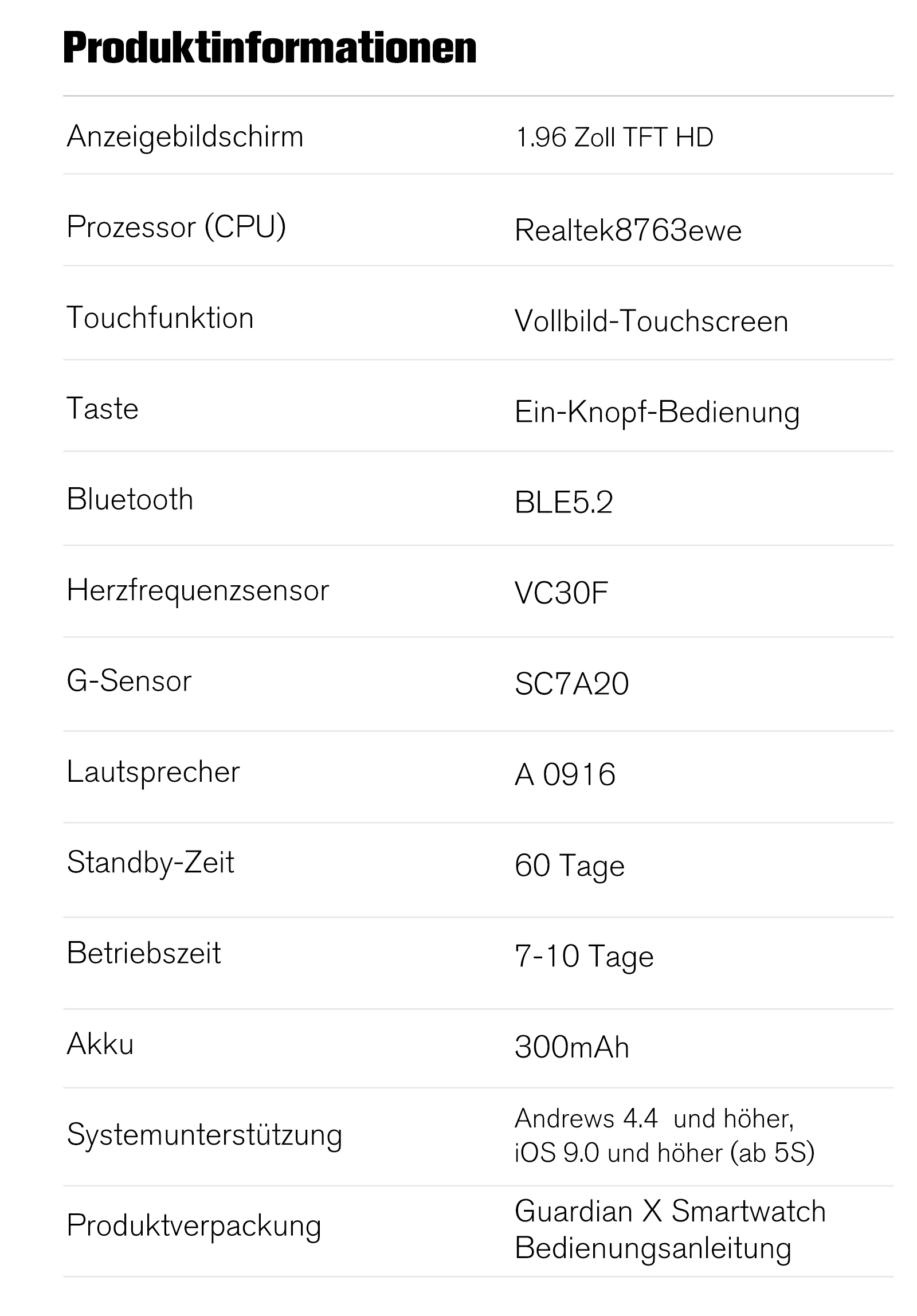Click the 1.96 Zoll TFT HD value
Image resolution: width=917 pixels, height=1316 pixels.
point(614,138)
